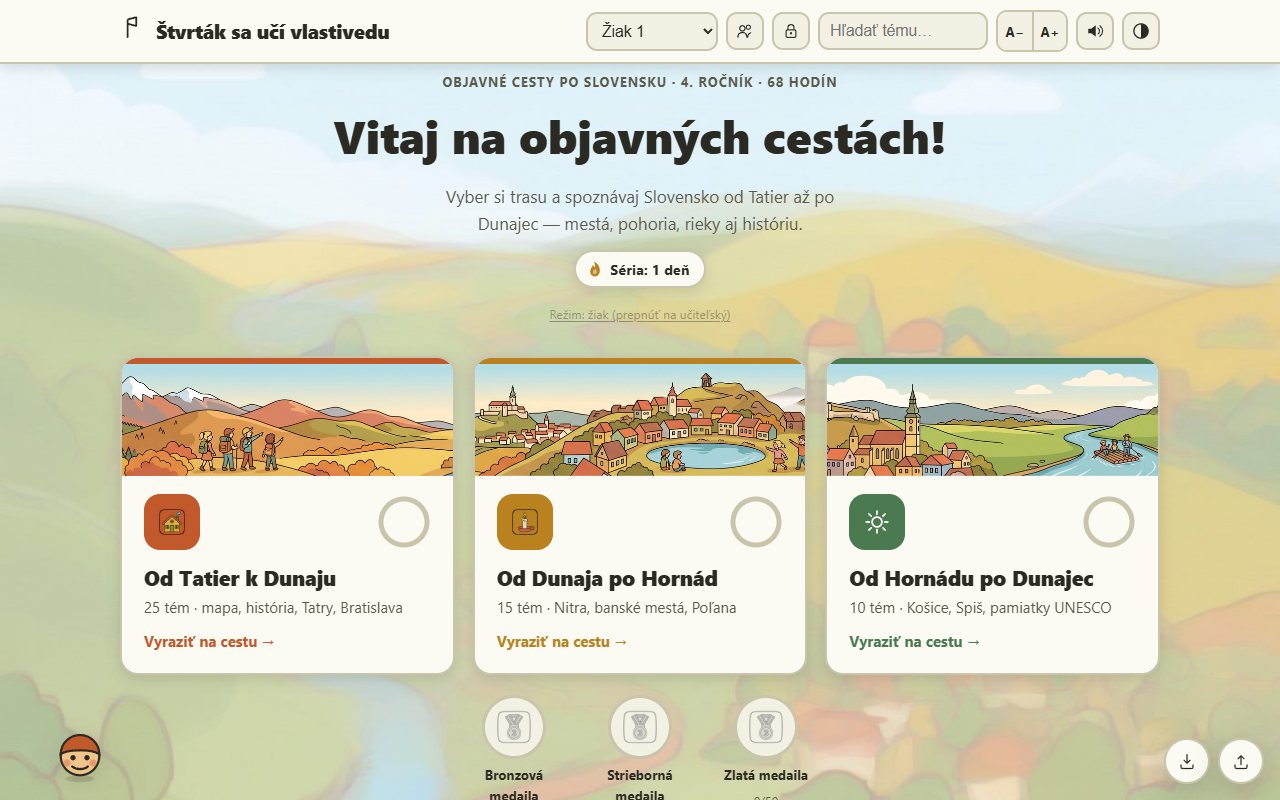This screenshot has width=1280, height=800.
Task: Open the hillside town with pond illustration
Action: pos(640,419)
